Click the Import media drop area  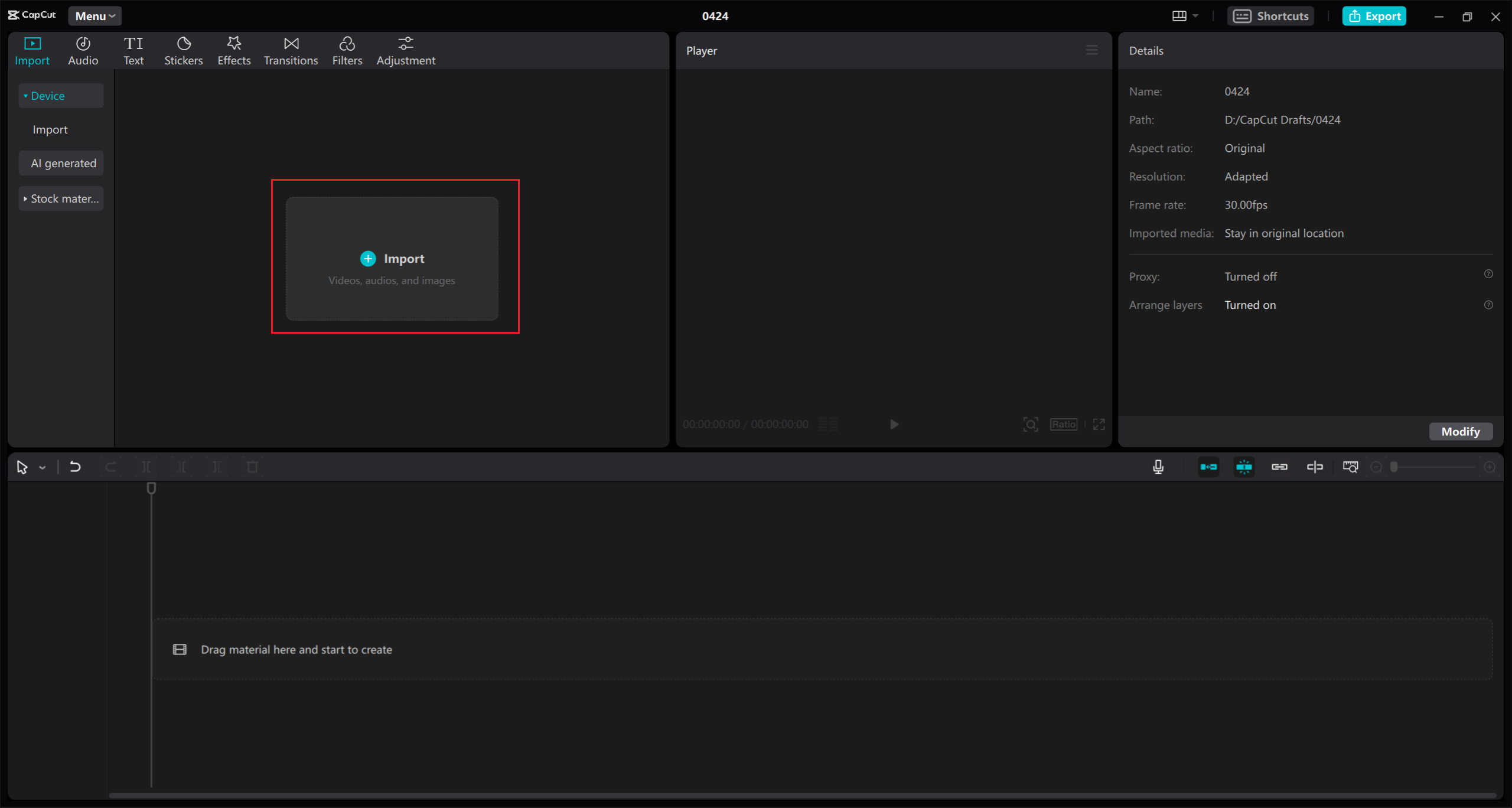tap(392, 259)
